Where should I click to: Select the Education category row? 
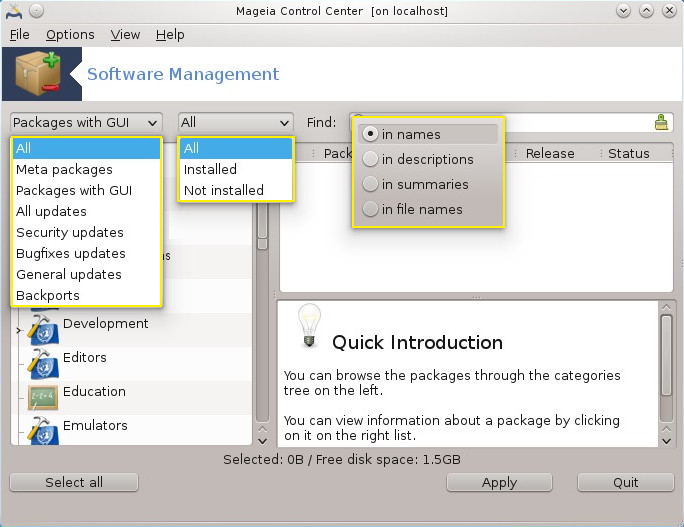(x=133, y=397)
